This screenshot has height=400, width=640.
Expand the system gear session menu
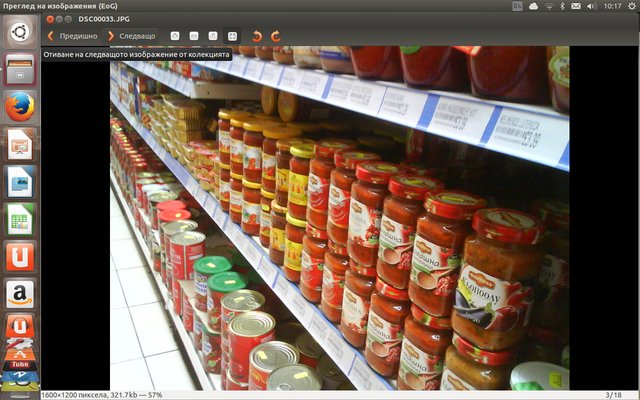click(x=629, y=6)
